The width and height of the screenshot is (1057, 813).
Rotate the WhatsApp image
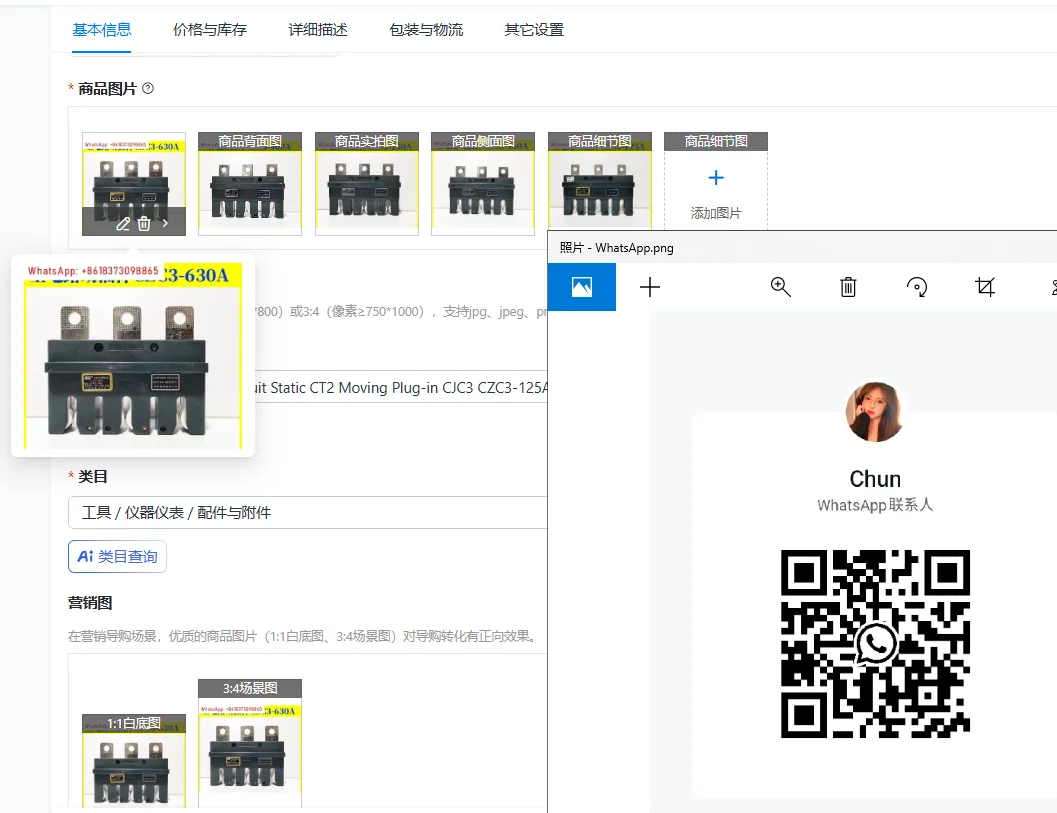[916, 288]
